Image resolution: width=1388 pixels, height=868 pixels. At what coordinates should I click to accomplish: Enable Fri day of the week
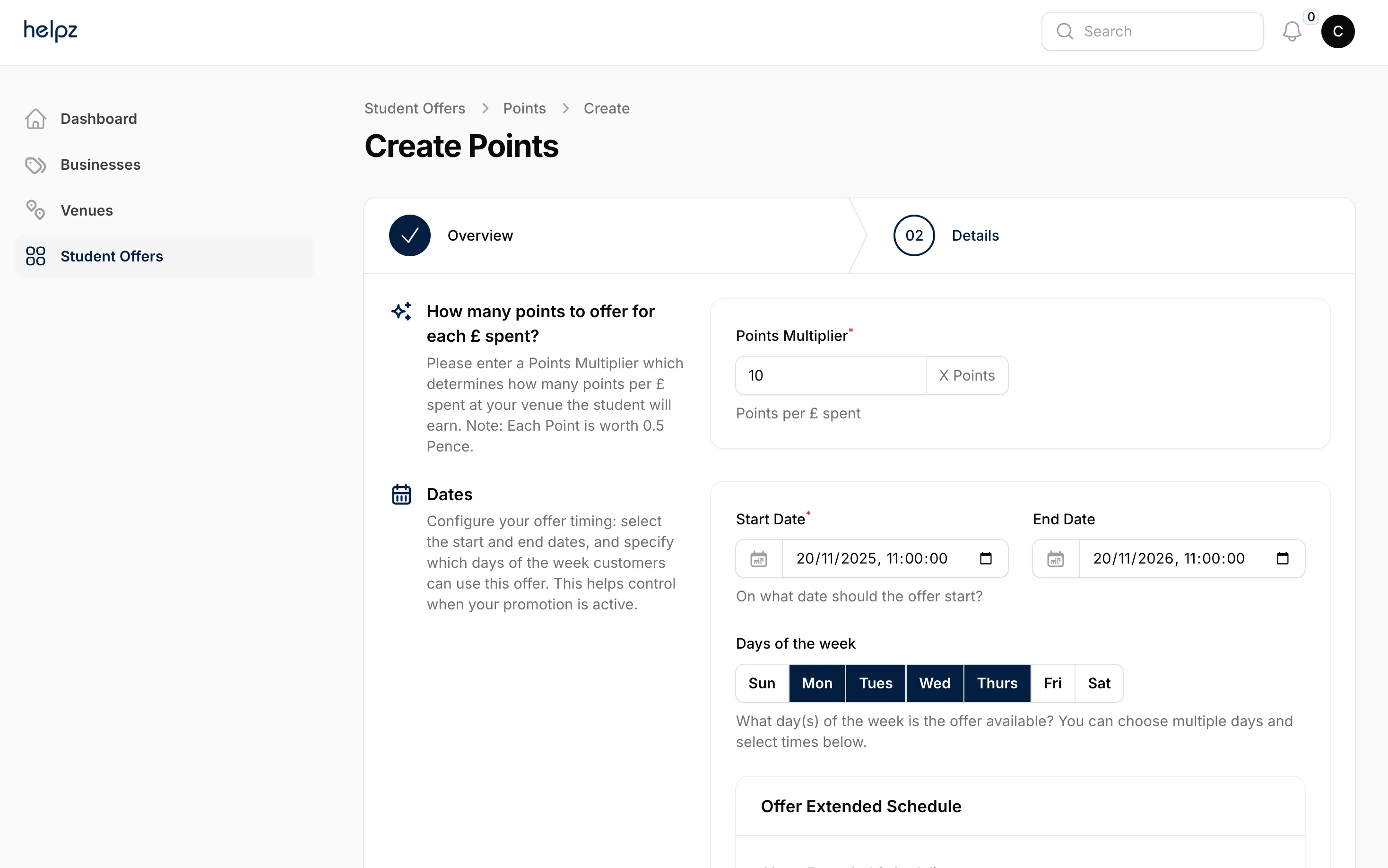[1053, 683]
